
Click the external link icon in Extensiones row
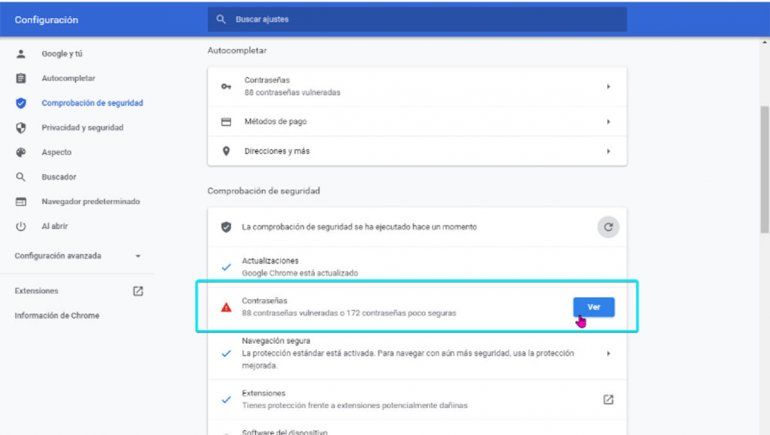point(608,399)
